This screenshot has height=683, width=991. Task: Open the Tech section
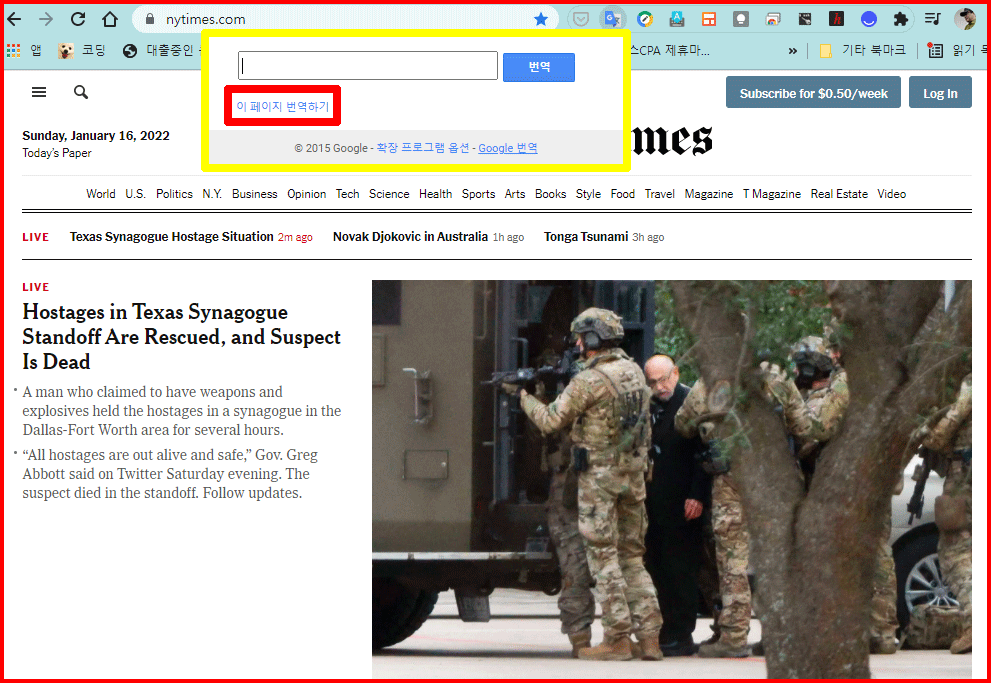(x=348, y=194)
